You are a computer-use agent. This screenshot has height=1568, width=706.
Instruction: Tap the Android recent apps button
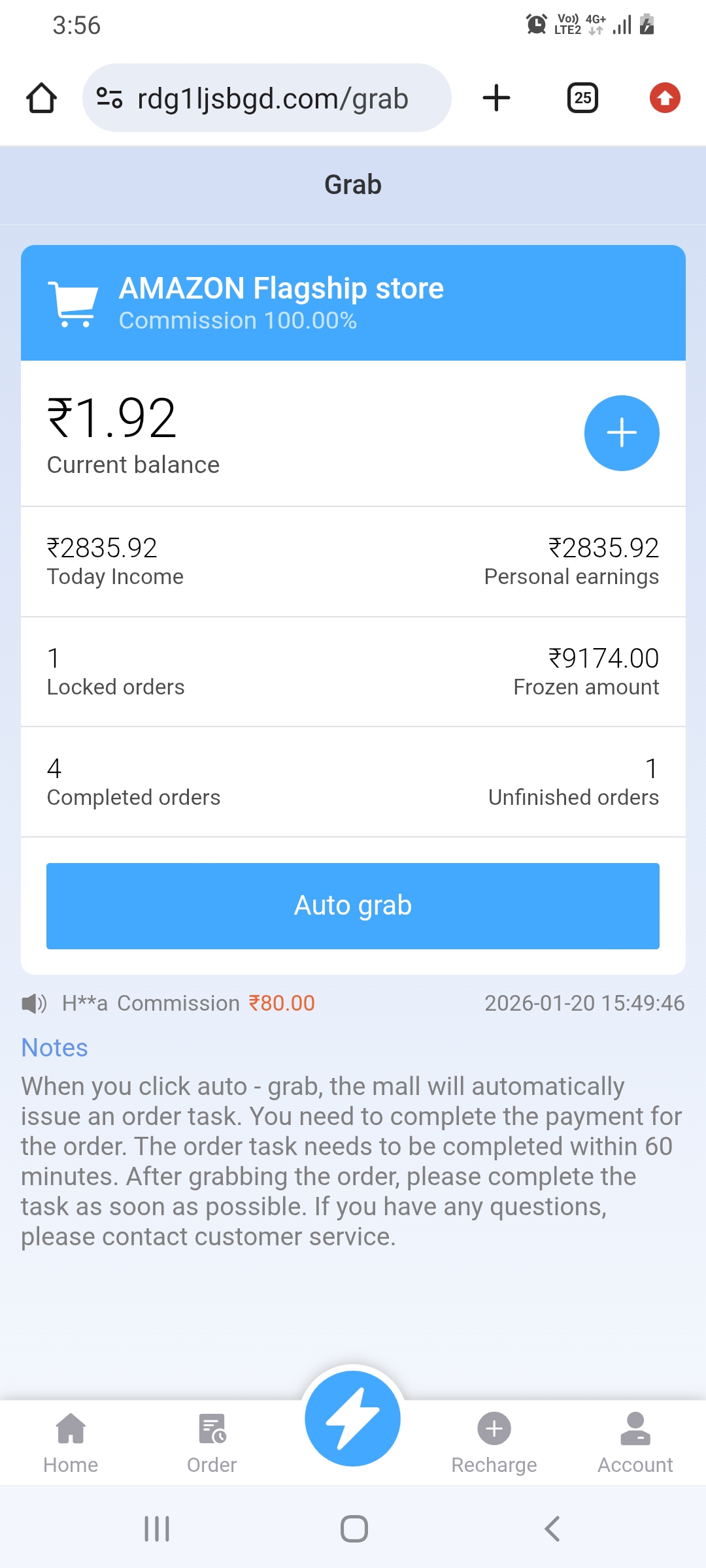157,1529
